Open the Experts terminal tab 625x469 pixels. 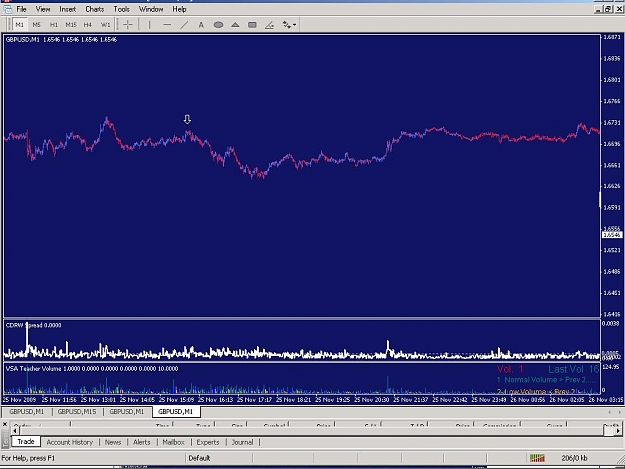208,442
